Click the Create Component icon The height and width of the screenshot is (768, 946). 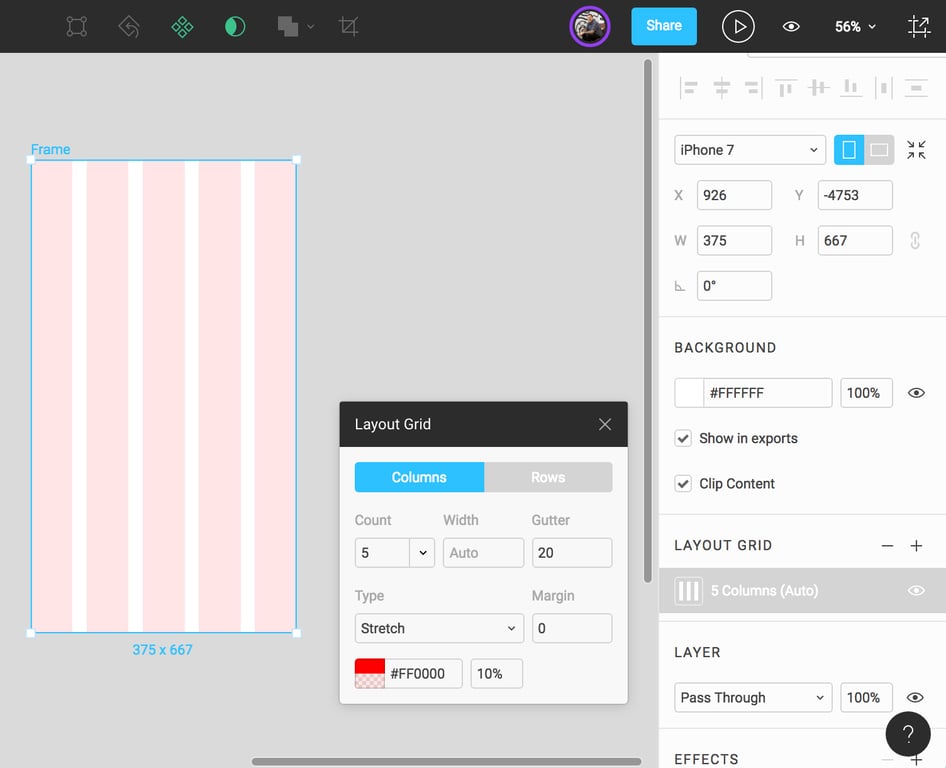tap(182, 27)
